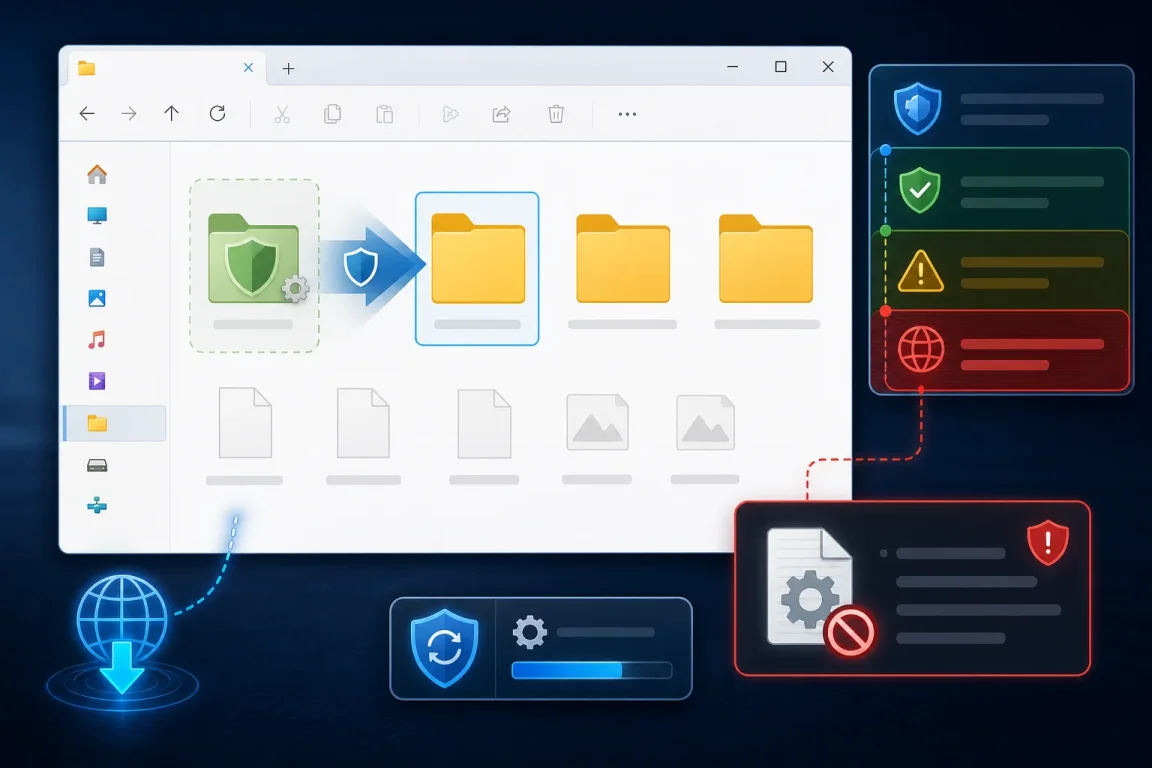This screenshot has height=768, width=1152.
Task: Open Desktop monitor icon in sidebar
Action: tap(97, 215)
